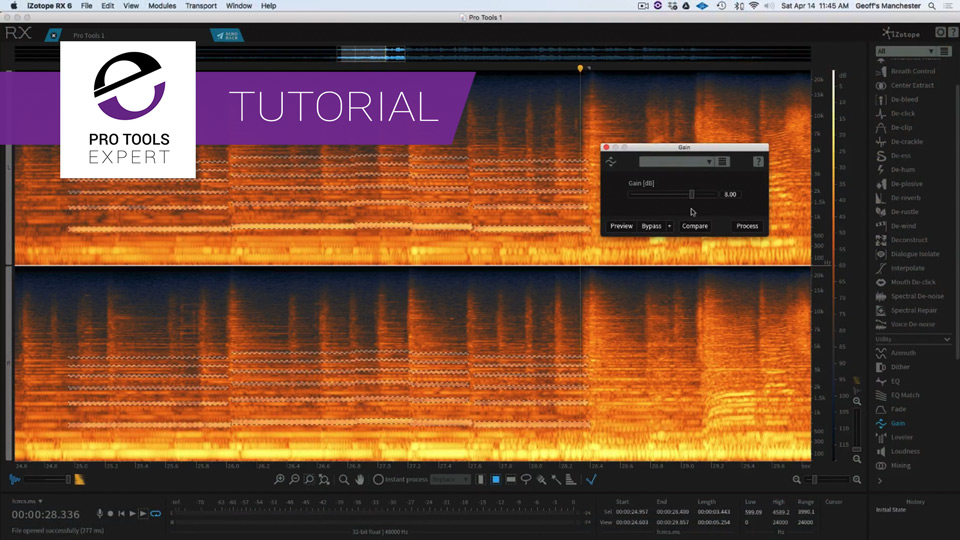Open the Breath Control module

tap(906, 72)
